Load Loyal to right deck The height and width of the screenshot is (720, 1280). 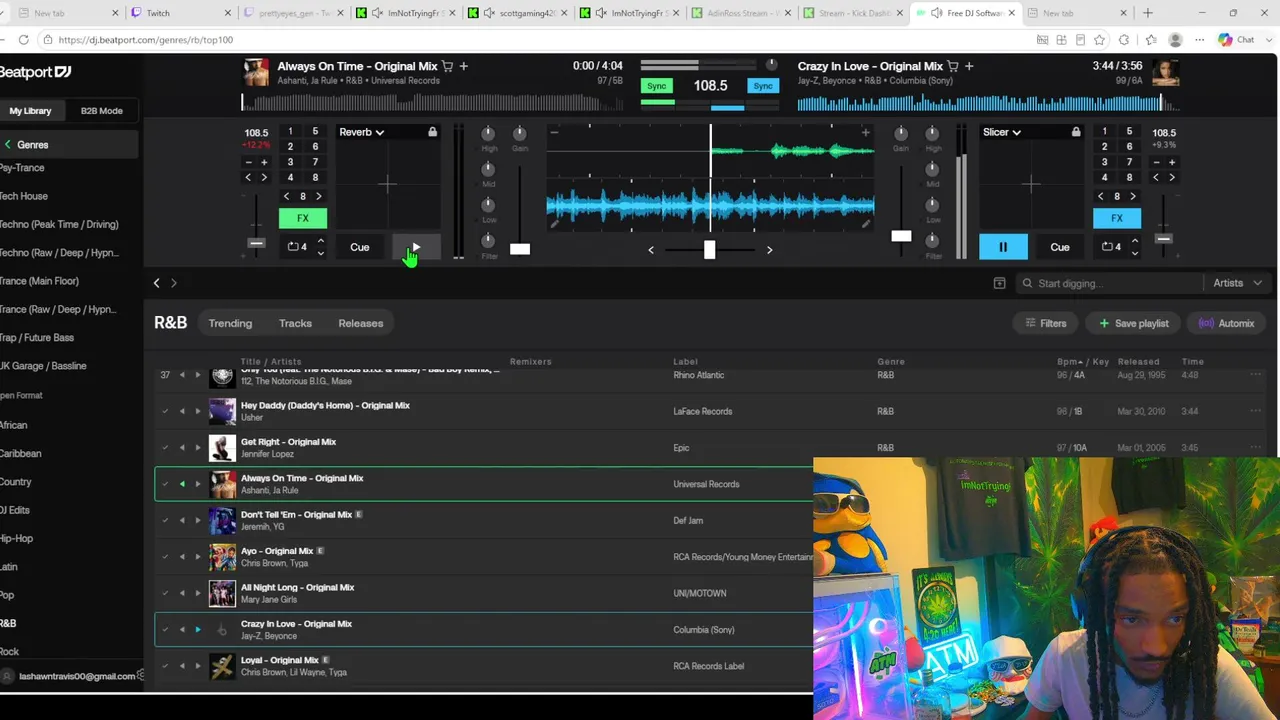point(198,666)
